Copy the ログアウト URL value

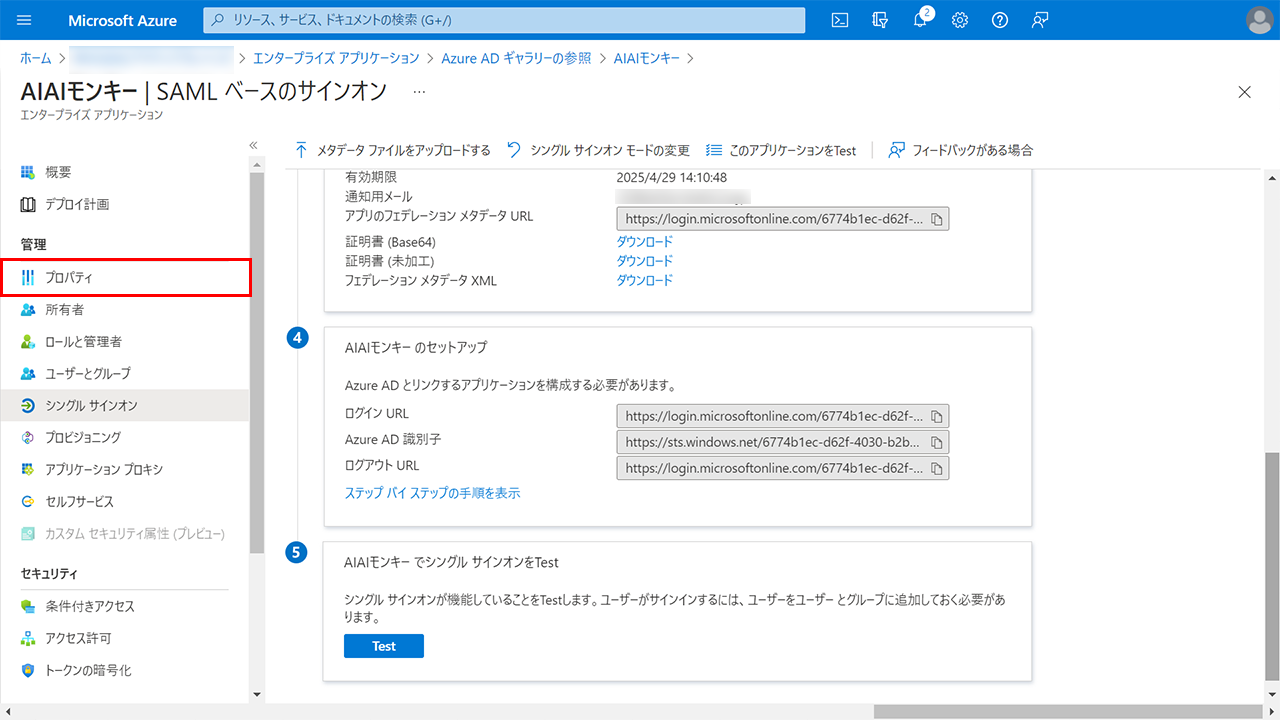(x=937, y=468)
